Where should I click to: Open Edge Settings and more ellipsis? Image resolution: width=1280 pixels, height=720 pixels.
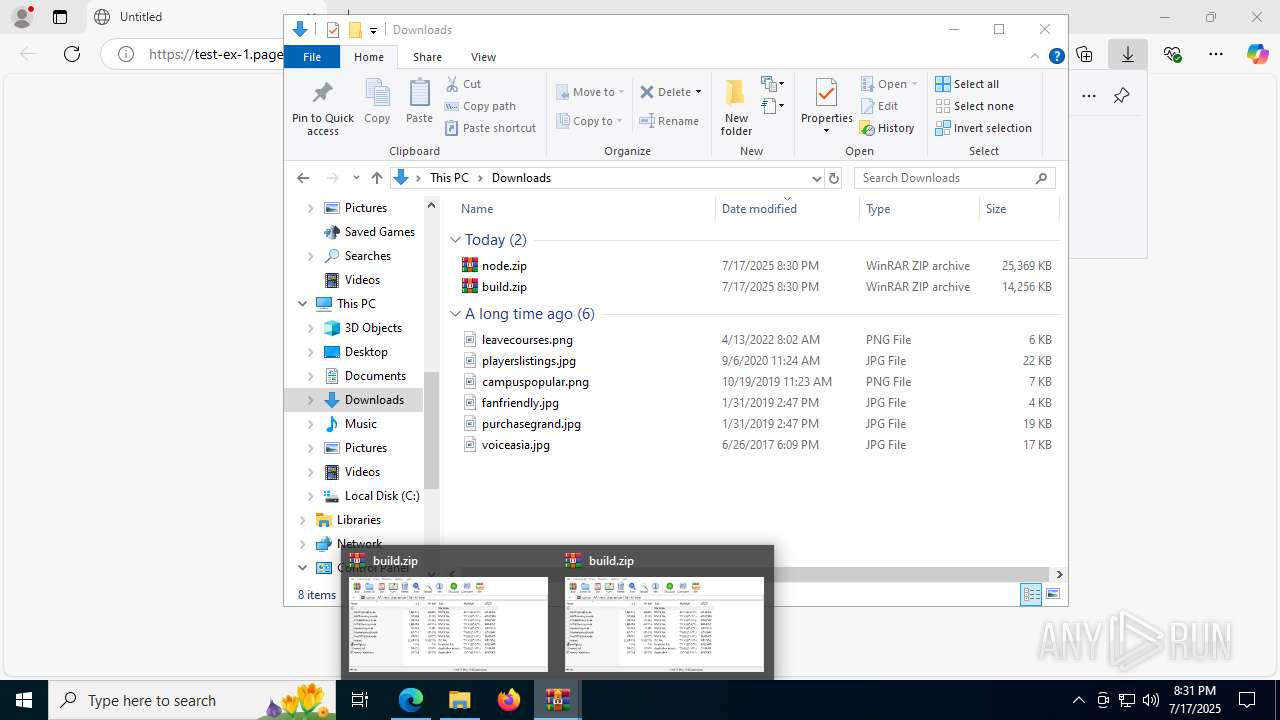[x=1215, y=54]
